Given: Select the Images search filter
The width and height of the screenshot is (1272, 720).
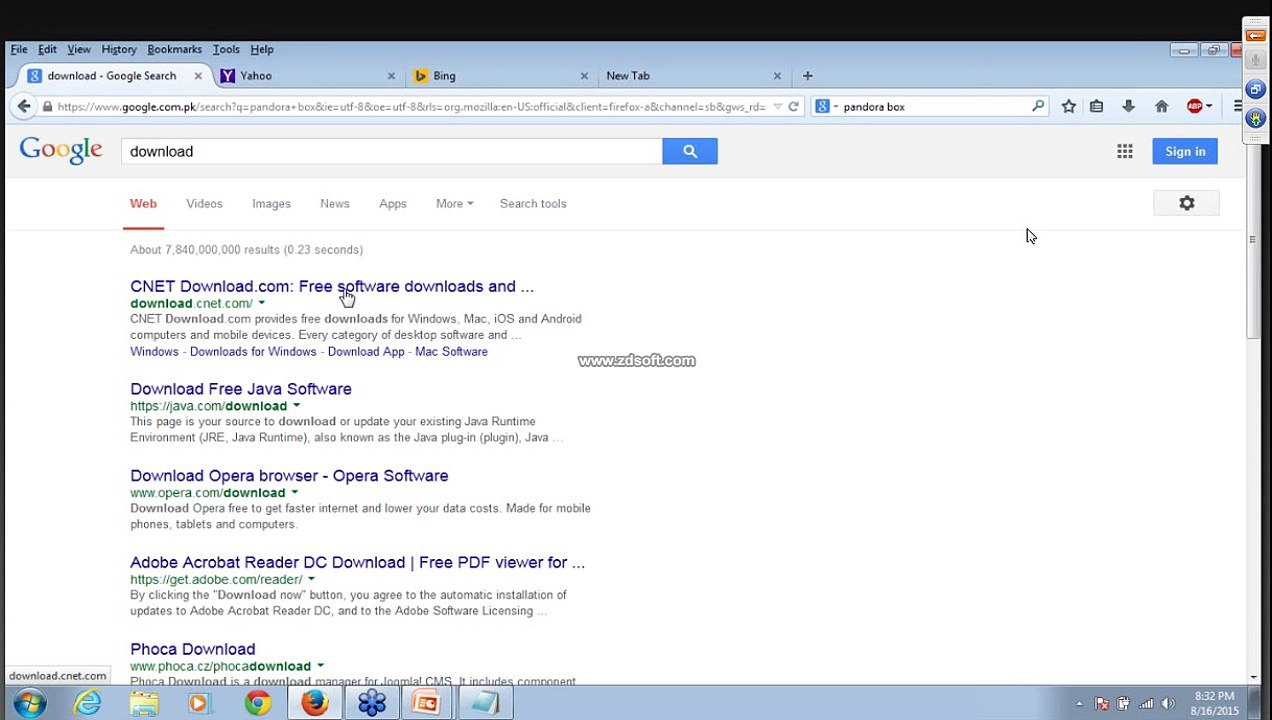Looking at the screenshot, I should [271, 203].
